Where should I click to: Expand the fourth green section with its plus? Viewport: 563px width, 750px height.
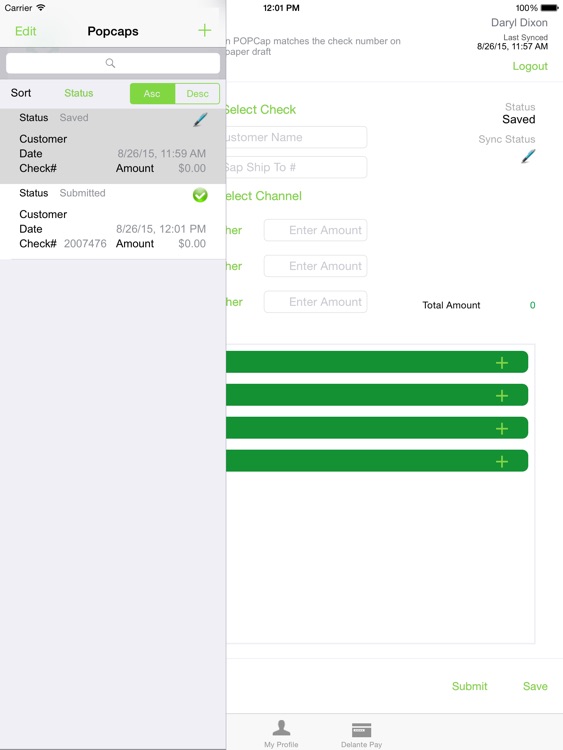[501, 462]
